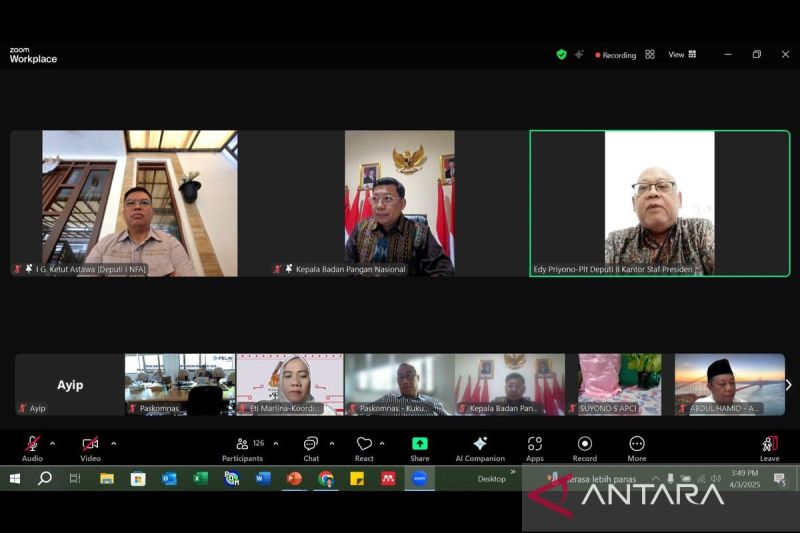Open the Participants list
Screen dimensions: 800x533
pos(242,448)
